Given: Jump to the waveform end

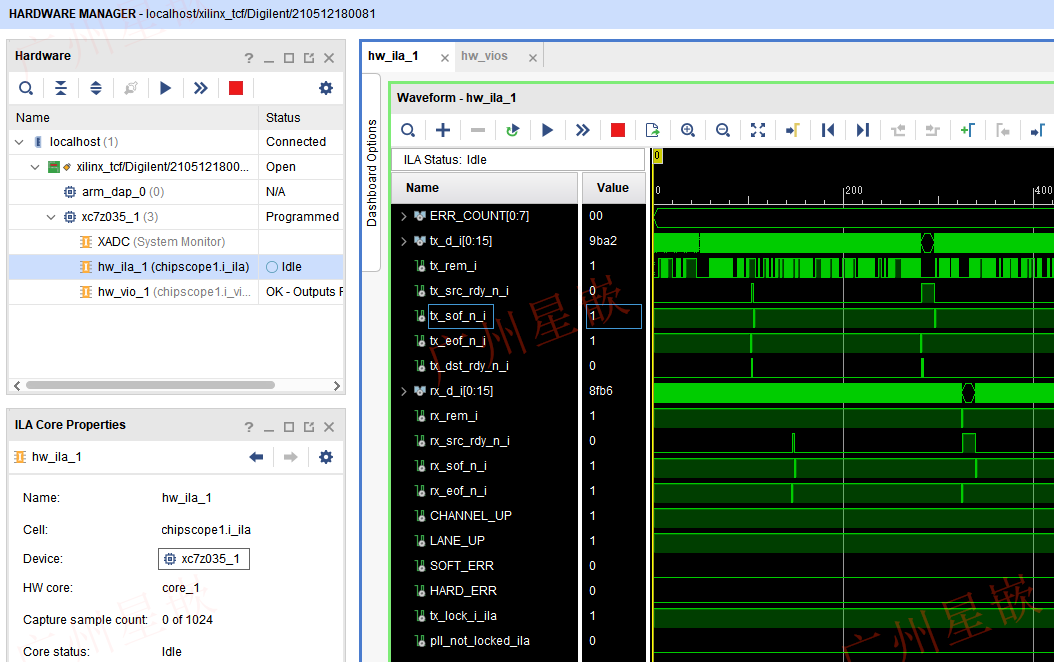Looking at the screenshot, I should coord(862,130).
